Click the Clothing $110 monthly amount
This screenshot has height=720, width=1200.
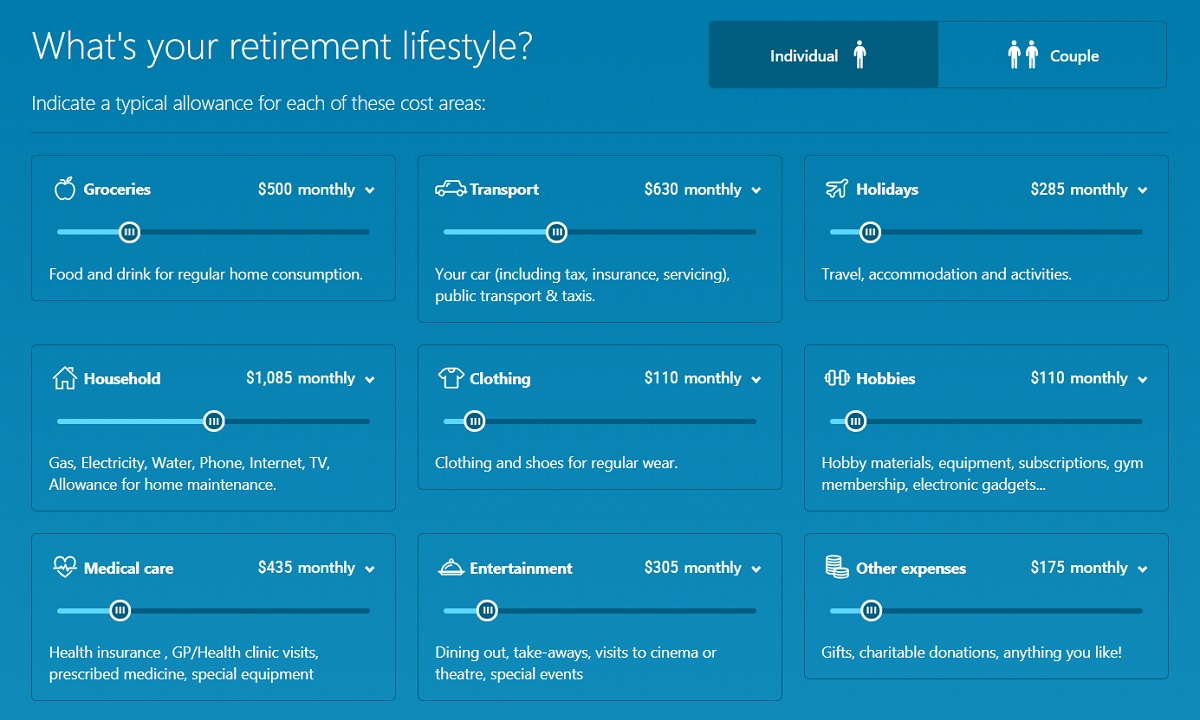pyautogui.click(x=692, y=378)
